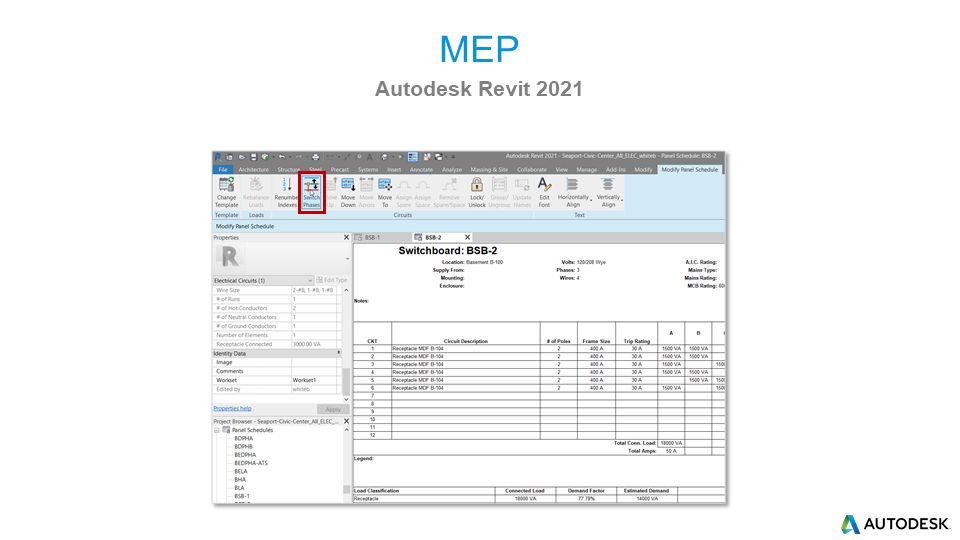
Task: Select the Switch Phases tool
Action: point(312,192)
